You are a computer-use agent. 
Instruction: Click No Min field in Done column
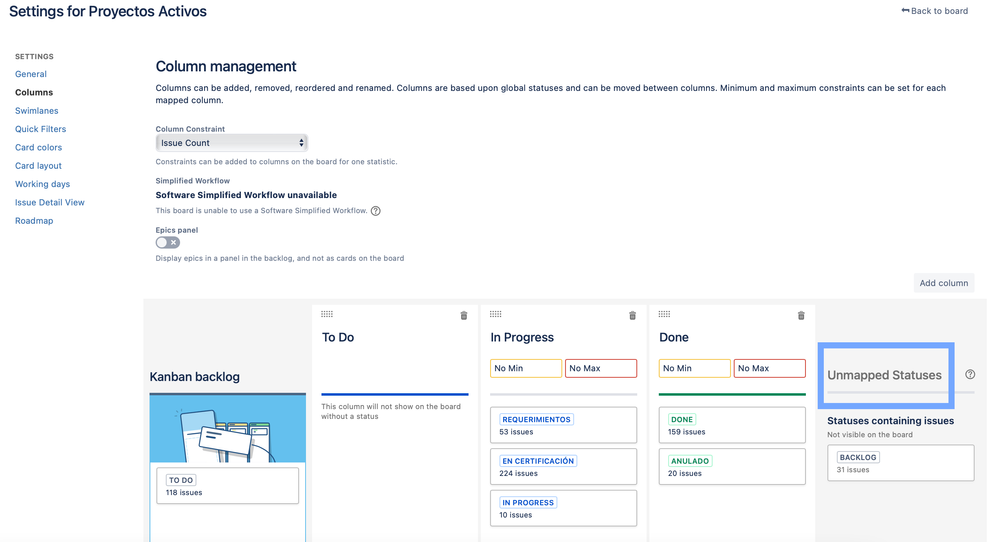[x=694, y=368]
